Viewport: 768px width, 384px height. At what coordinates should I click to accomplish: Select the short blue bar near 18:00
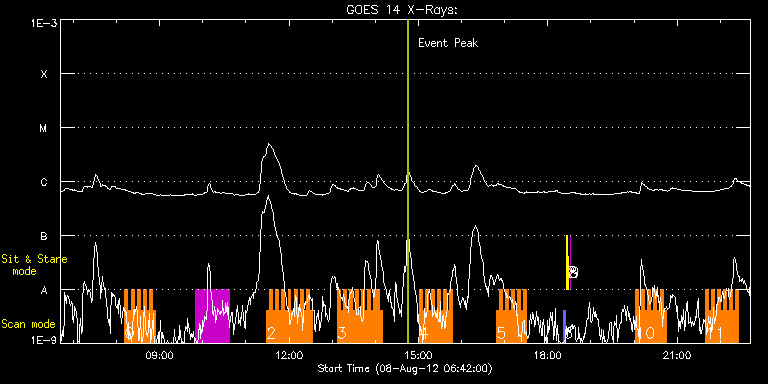[564, 326]
